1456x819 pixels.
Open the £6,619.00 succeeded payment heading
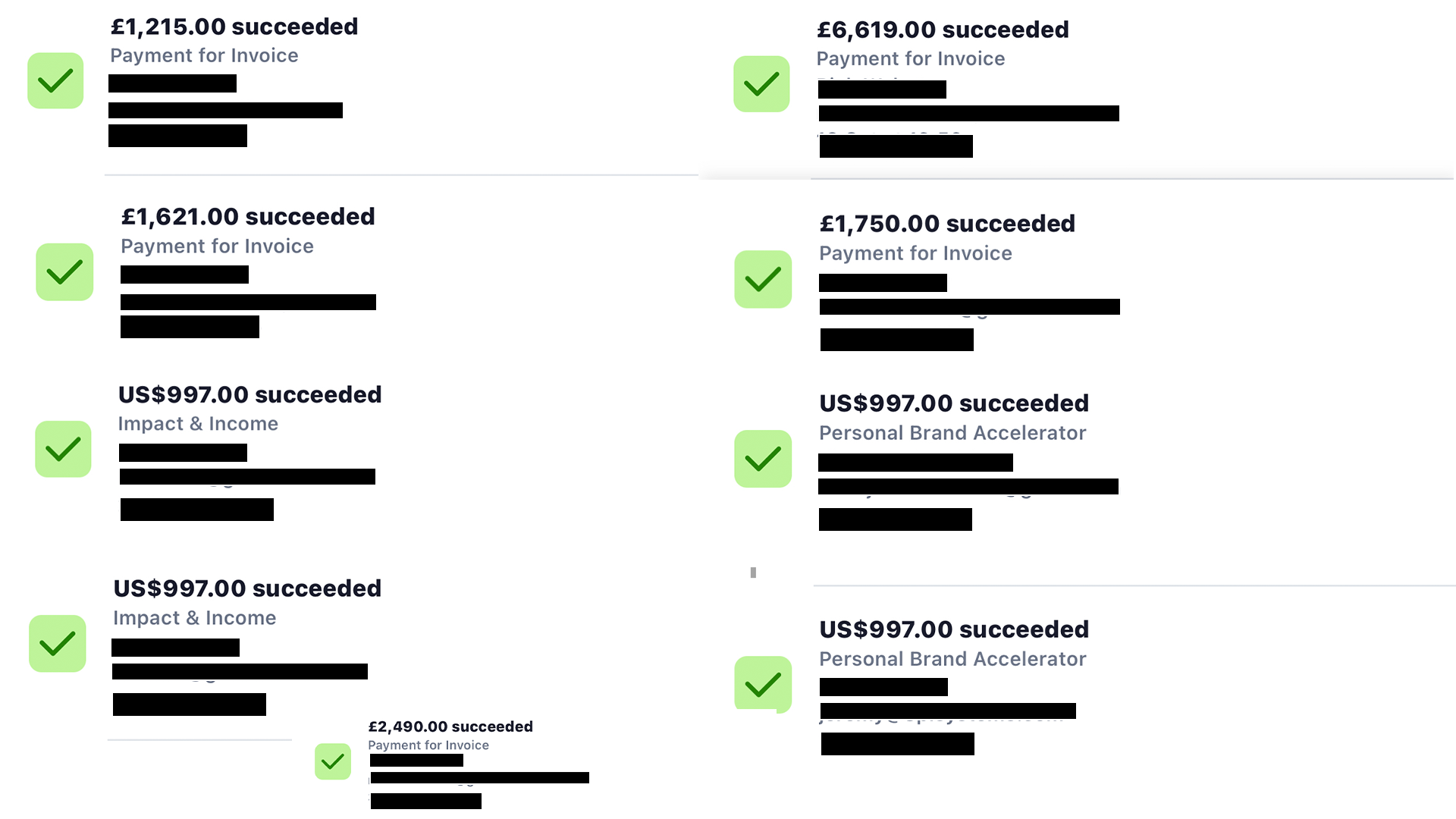click(x=943, y=30)
